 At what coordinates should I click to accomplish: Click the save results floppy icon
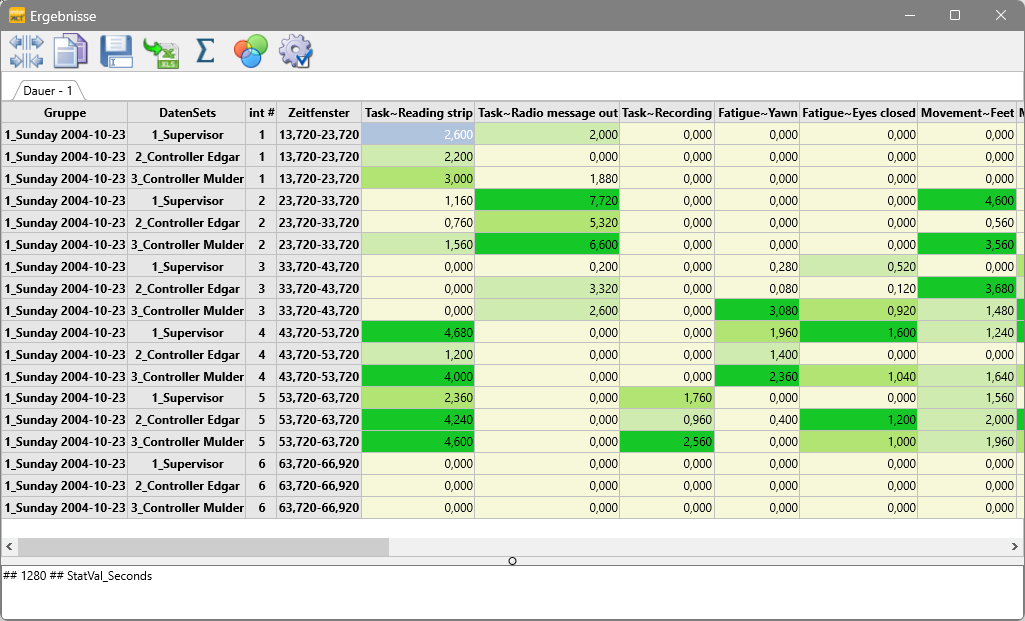(x=116, y=51)
